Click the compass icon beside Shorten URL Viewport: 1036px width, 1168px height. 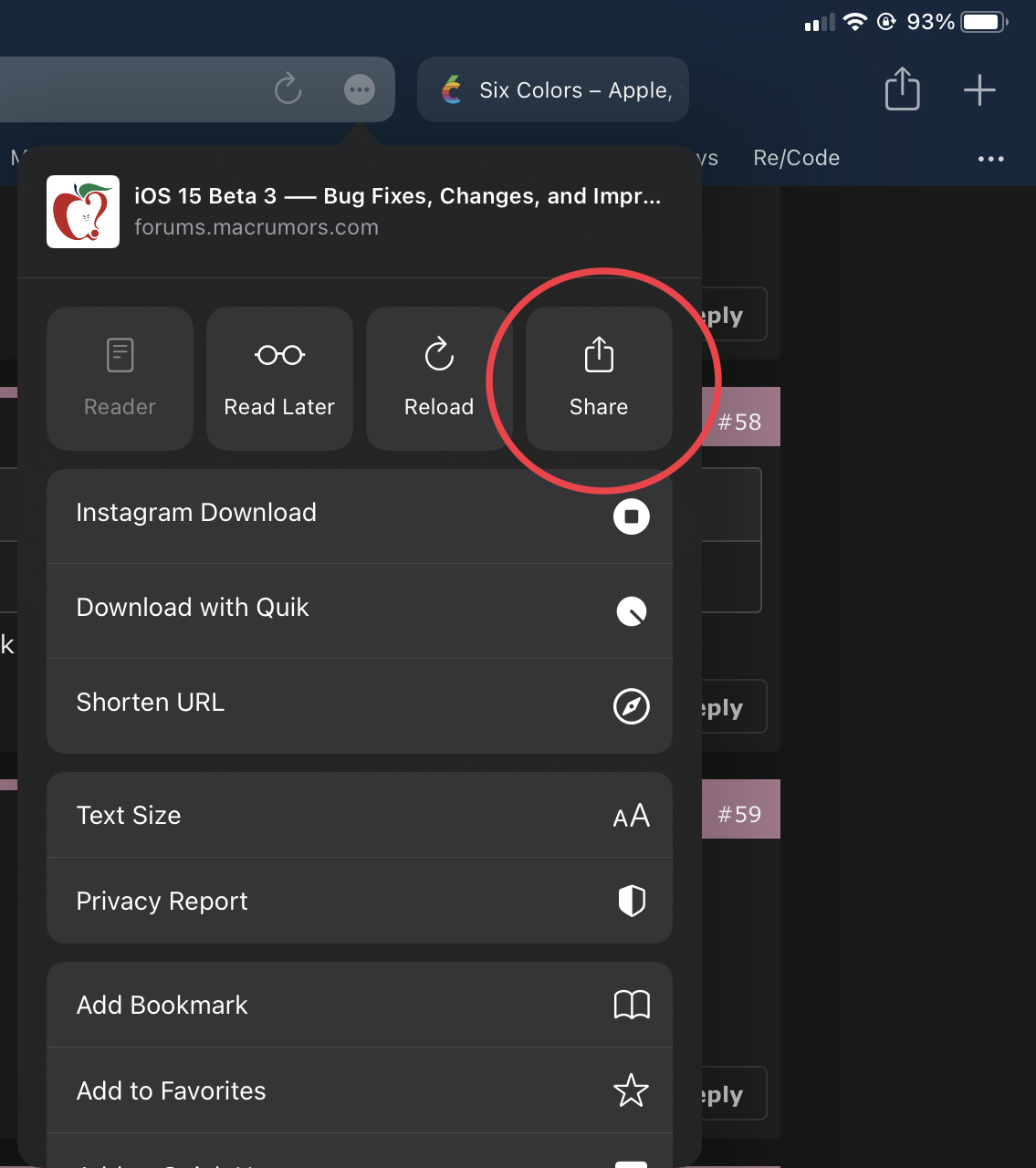coord(632,706)
